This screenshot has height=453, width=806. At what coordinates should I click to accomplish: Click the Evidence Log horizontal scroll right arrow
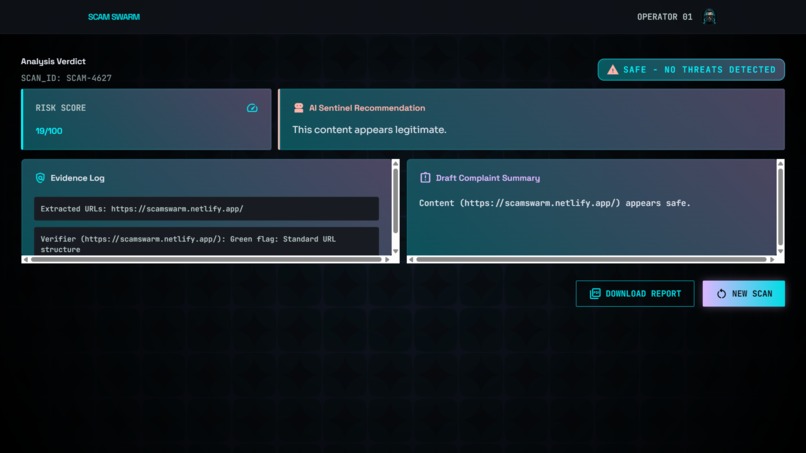point(387,260)
